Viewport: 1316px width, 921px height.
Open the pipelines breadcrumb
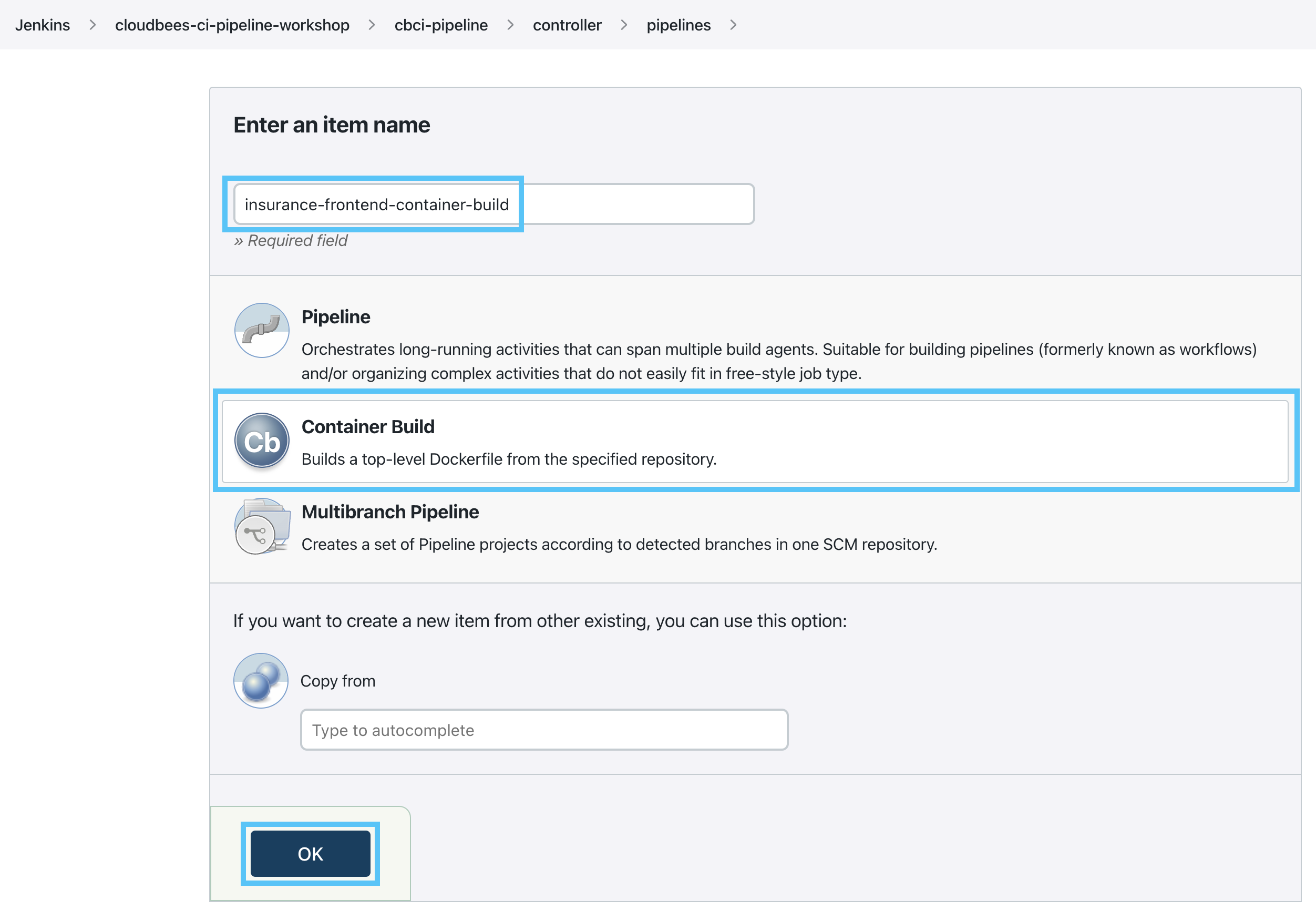click(678, 25)
